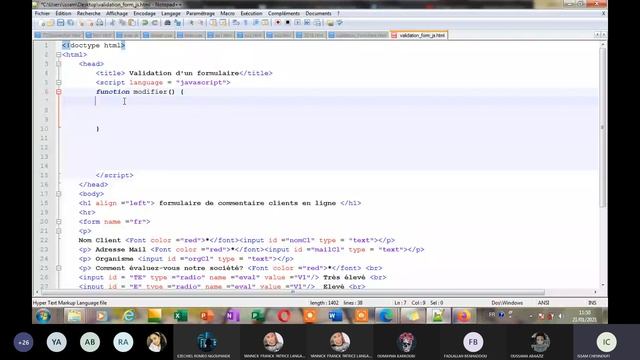The image size is (640, 360).
Task: Click the Save All toolbar icon
Action: click(70, 23)
